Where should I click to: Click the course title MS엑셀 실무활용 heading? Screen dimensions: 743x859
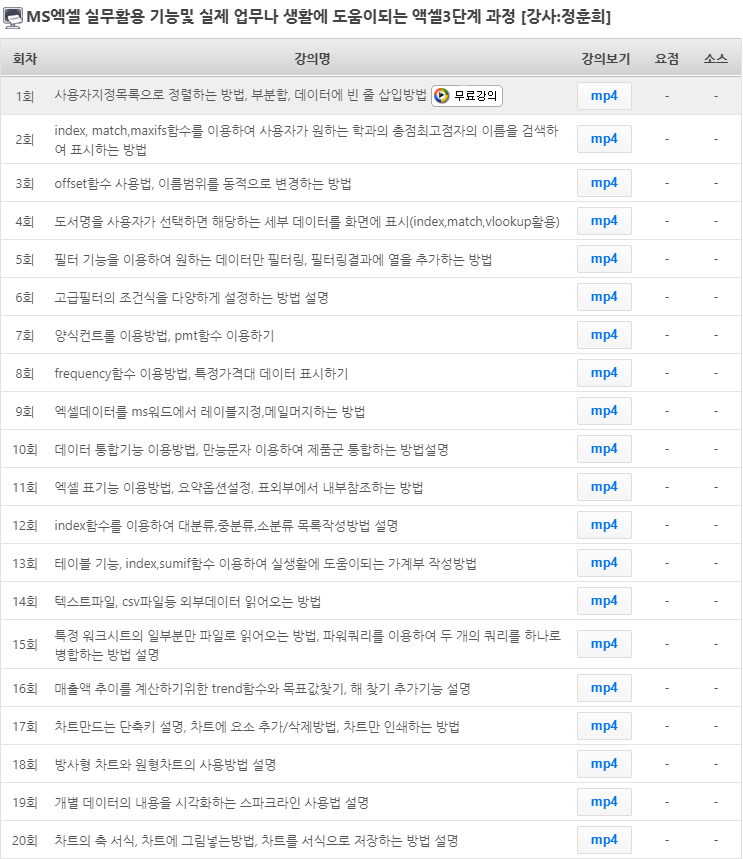tap(318, 17)
